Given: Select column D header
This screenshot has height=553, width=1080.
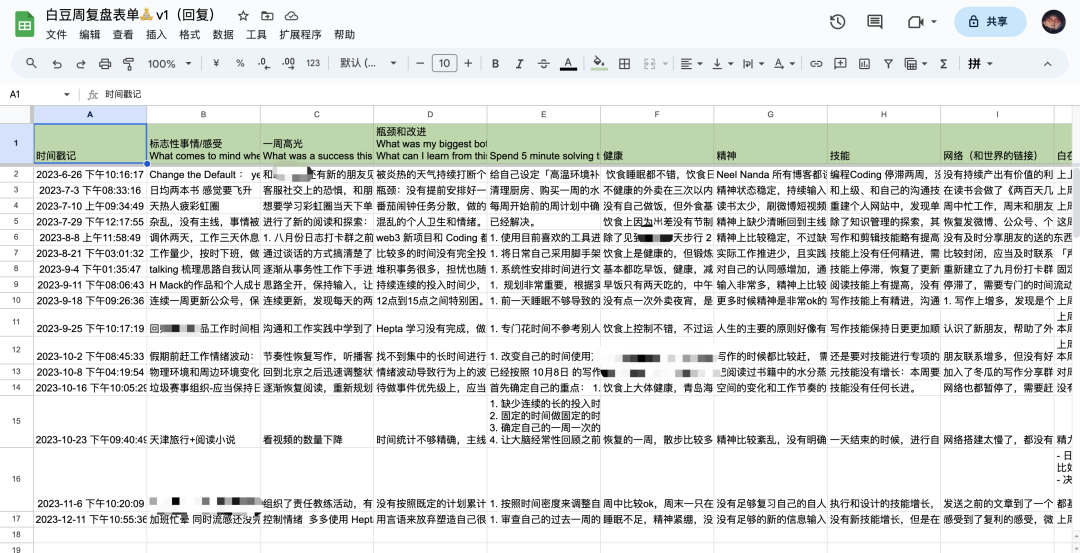Looking at the screenshot, I should pyautogui.click(x=430, y=114).
